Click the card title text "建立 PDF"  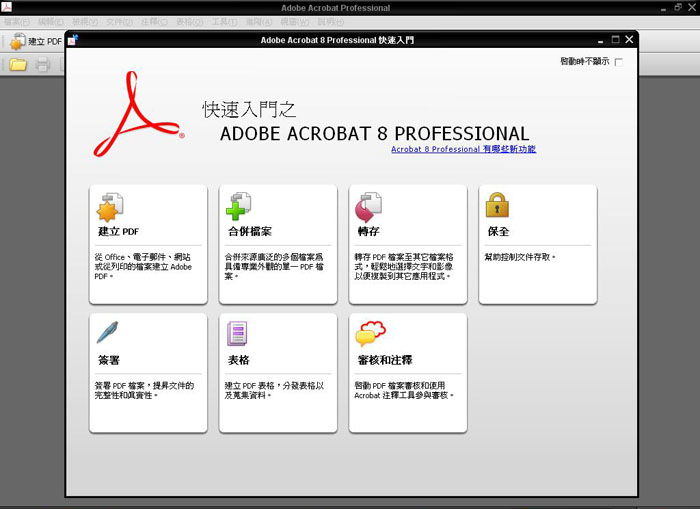point(118,231)
